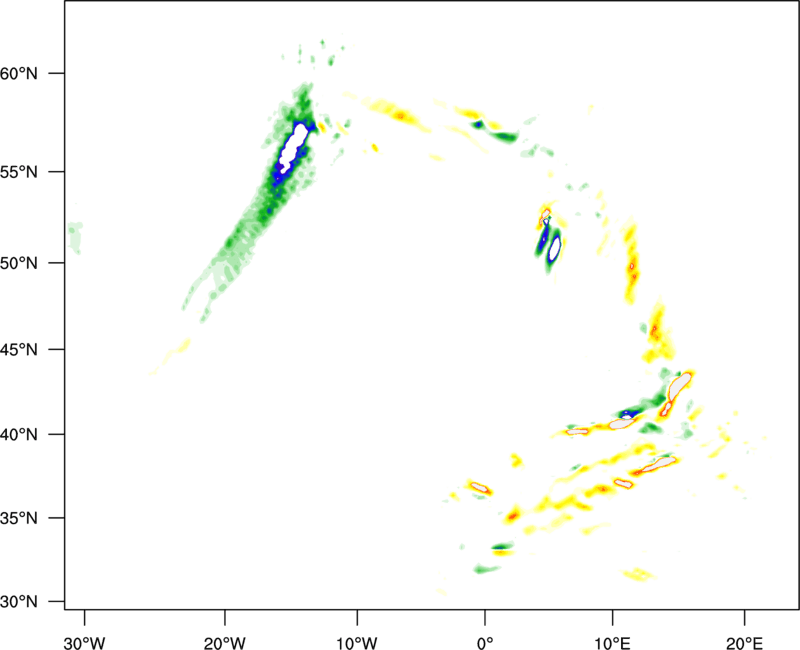This screenshot has width=800, height=650.
Task: Click the 60°N latitude label
Action: (19, 73)
